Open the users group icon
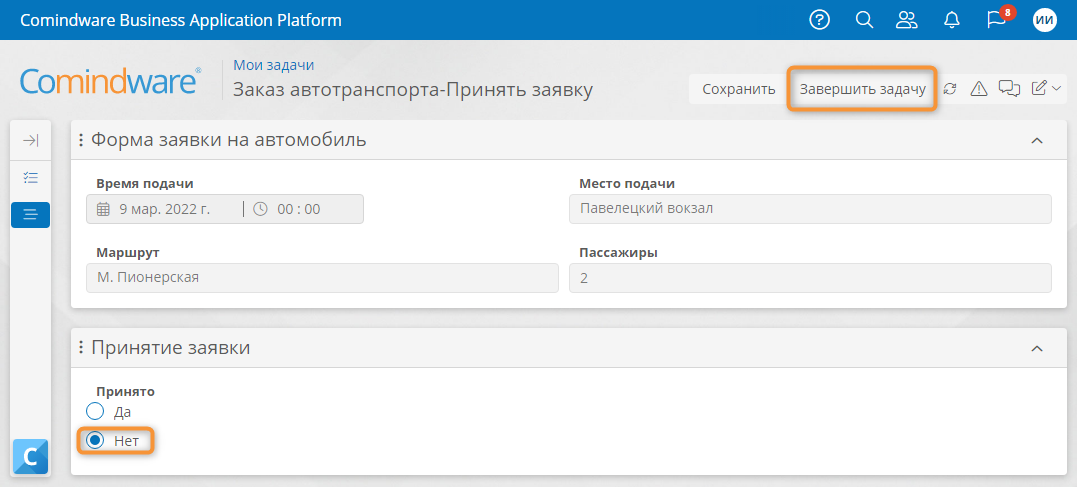 click(x=907, y=20)
